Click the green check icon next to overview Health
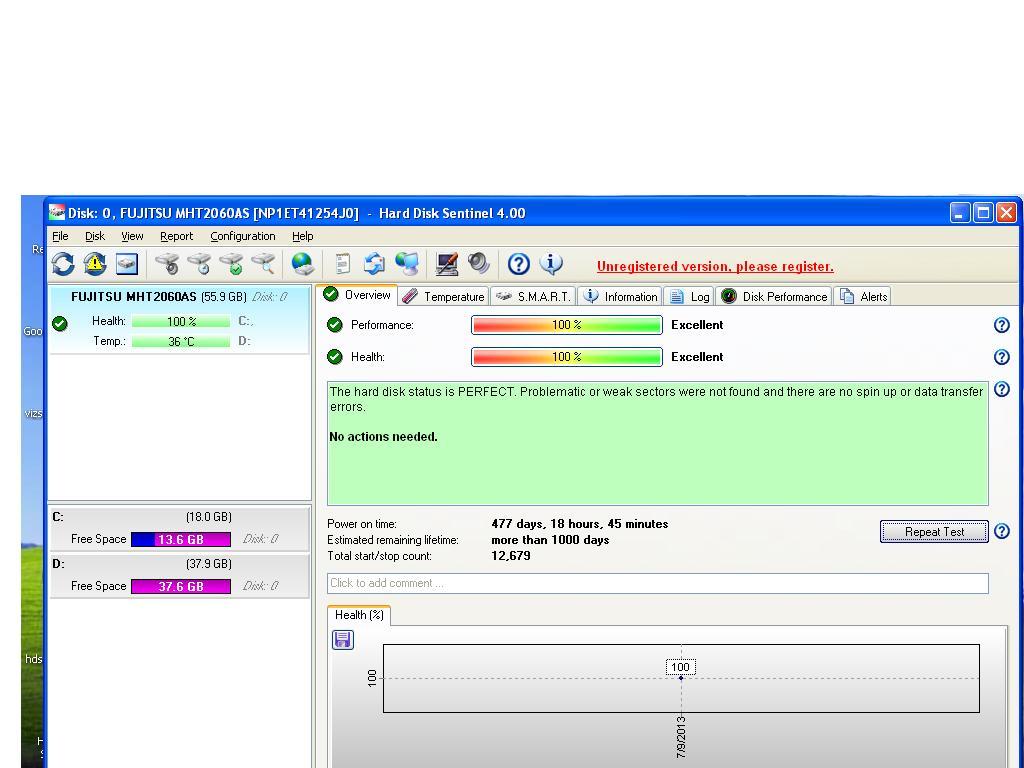This screenshot has width=1024, height=768. coord(335,357)
